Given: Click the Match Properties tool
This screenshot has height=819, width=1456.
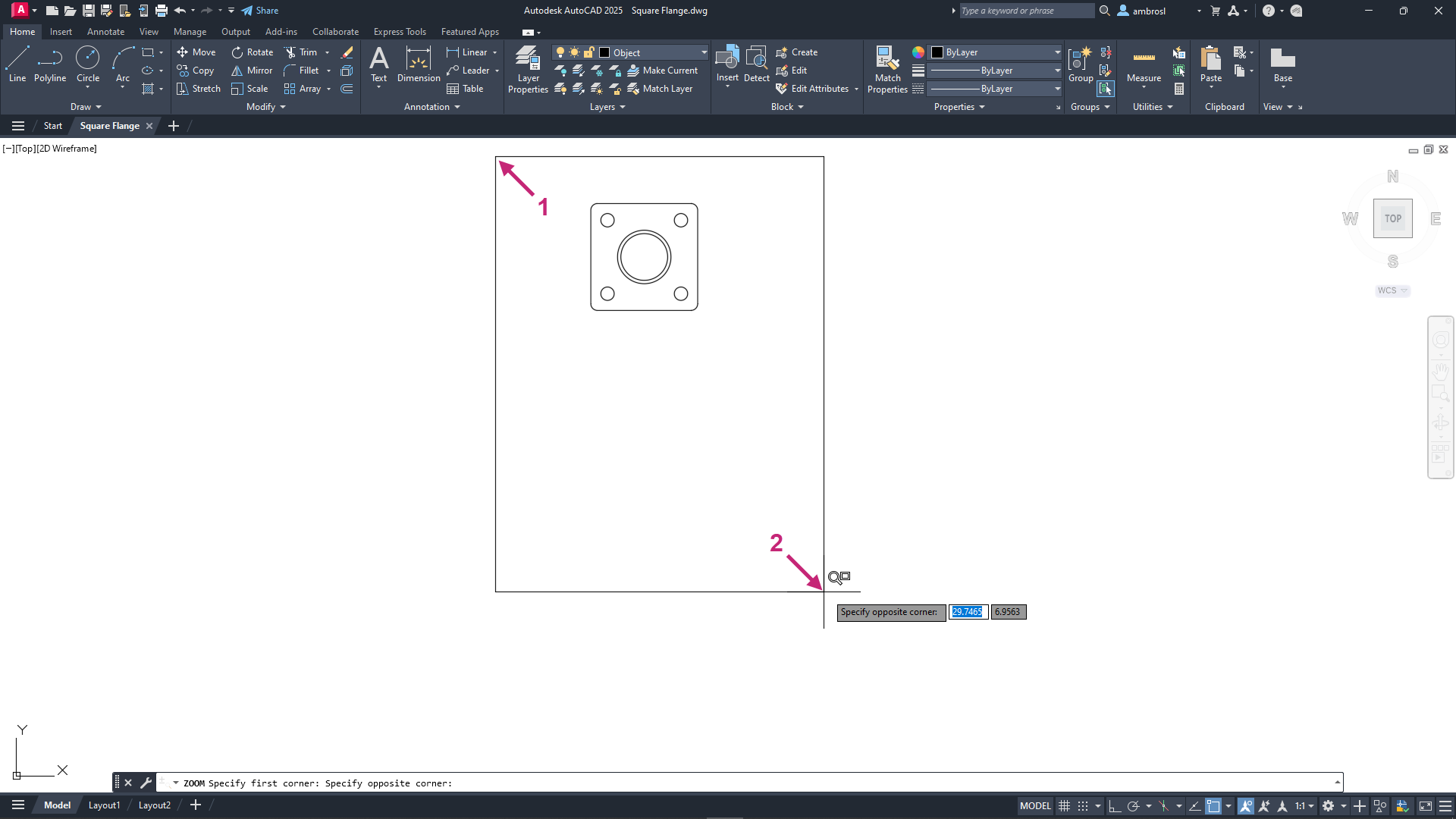Looking at the screenshot, I should coord(887,69).
